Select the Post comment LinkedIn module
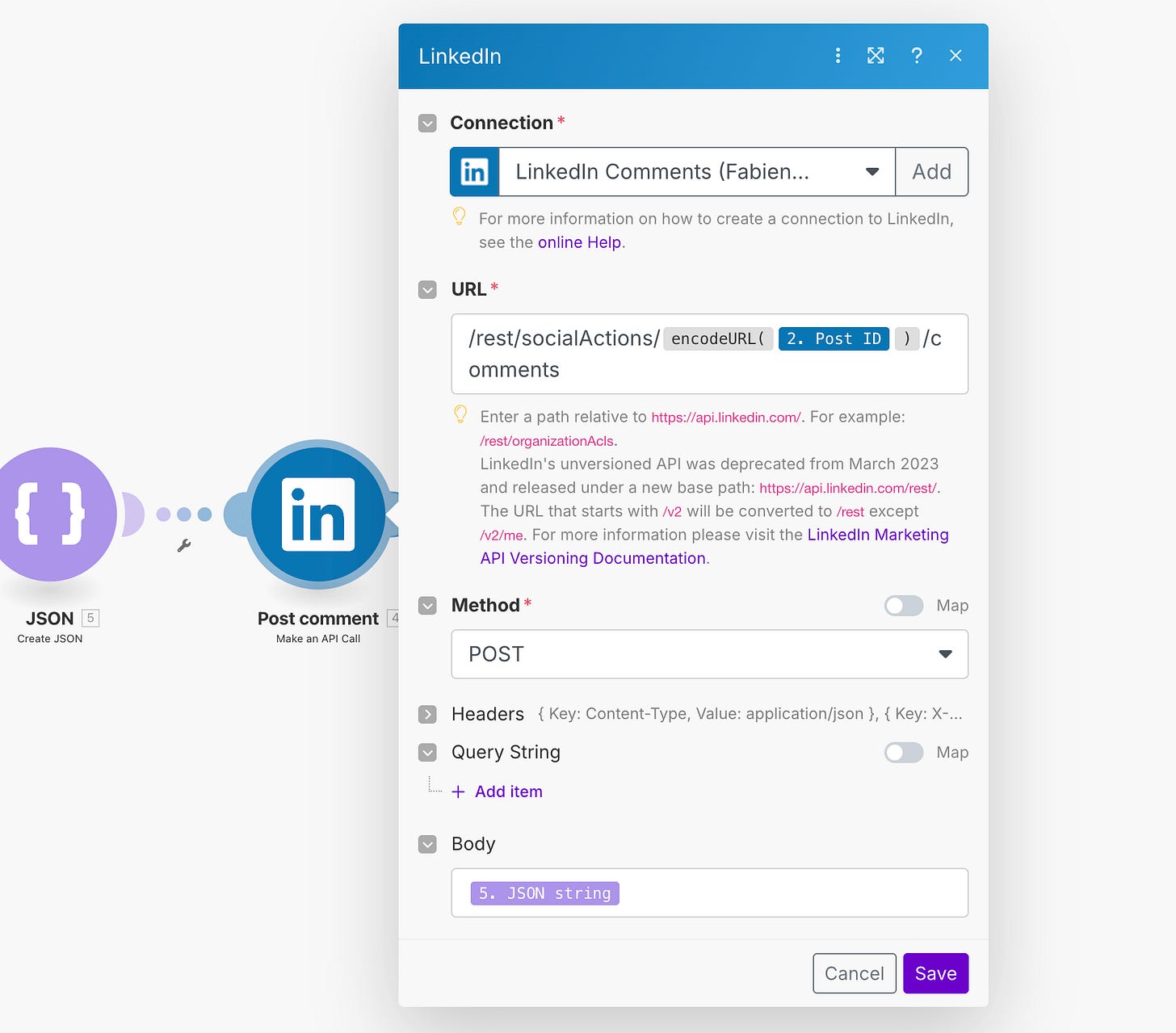Screen dimensions: 1176x1033 coord(318,514)
